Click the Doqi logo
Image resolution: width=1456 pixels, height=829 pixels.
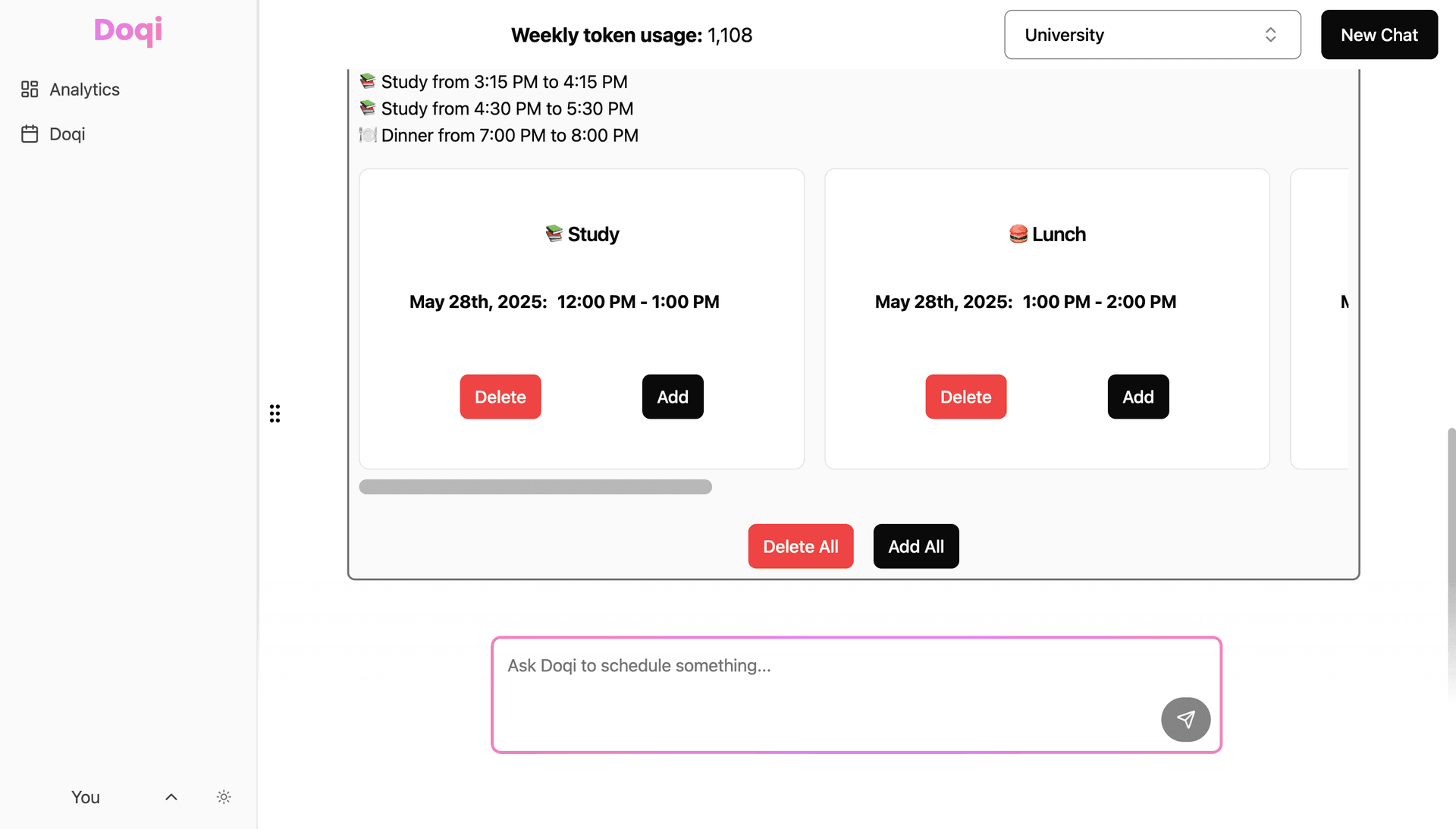coord(128,31)
